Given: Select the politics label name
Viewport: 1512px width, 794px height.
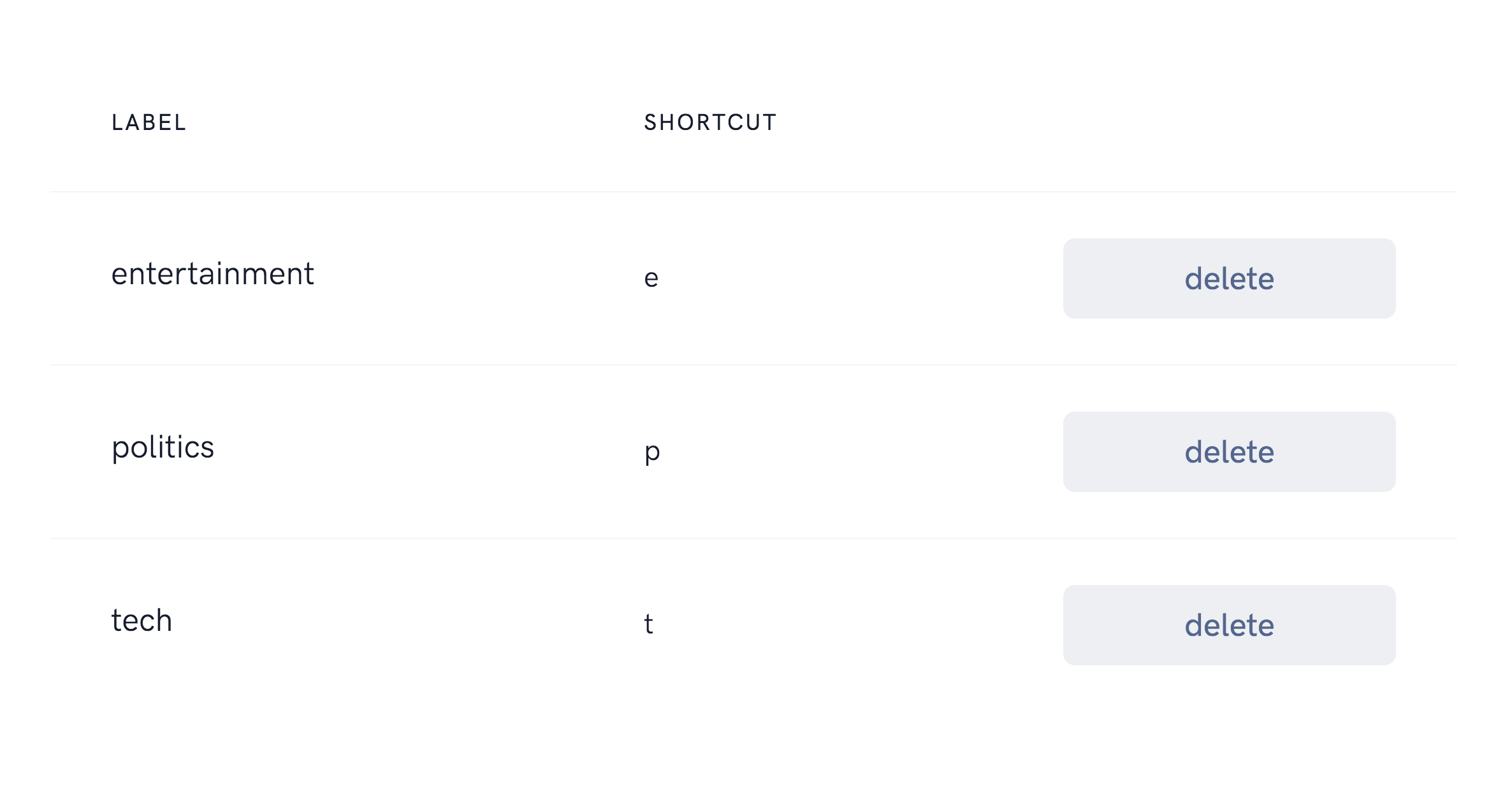Looking at the screenshot, I should pyautogui.click(x=163, y=448).
